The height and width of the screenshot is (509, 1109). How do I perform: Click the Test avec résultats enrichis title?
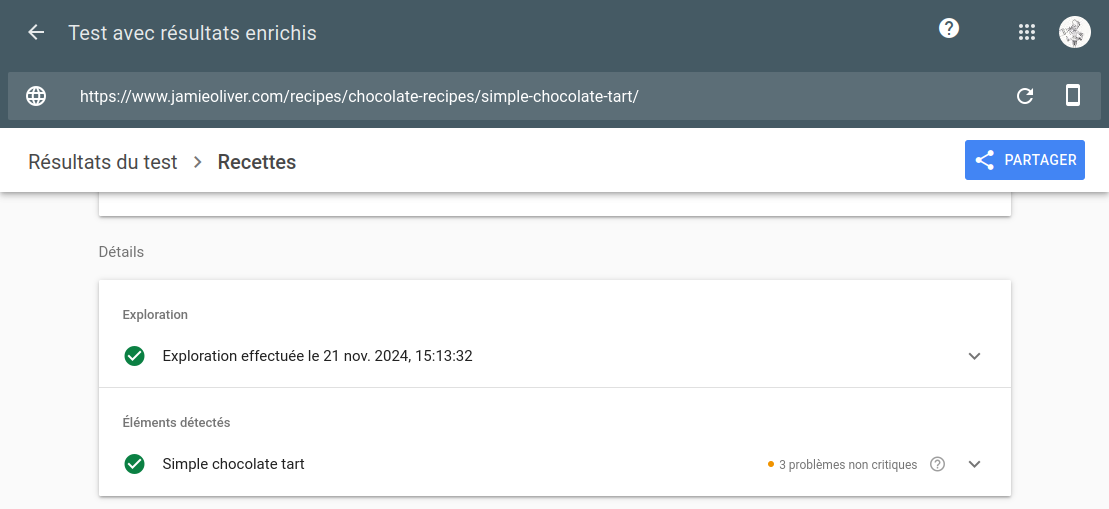(x=192, y=33)
